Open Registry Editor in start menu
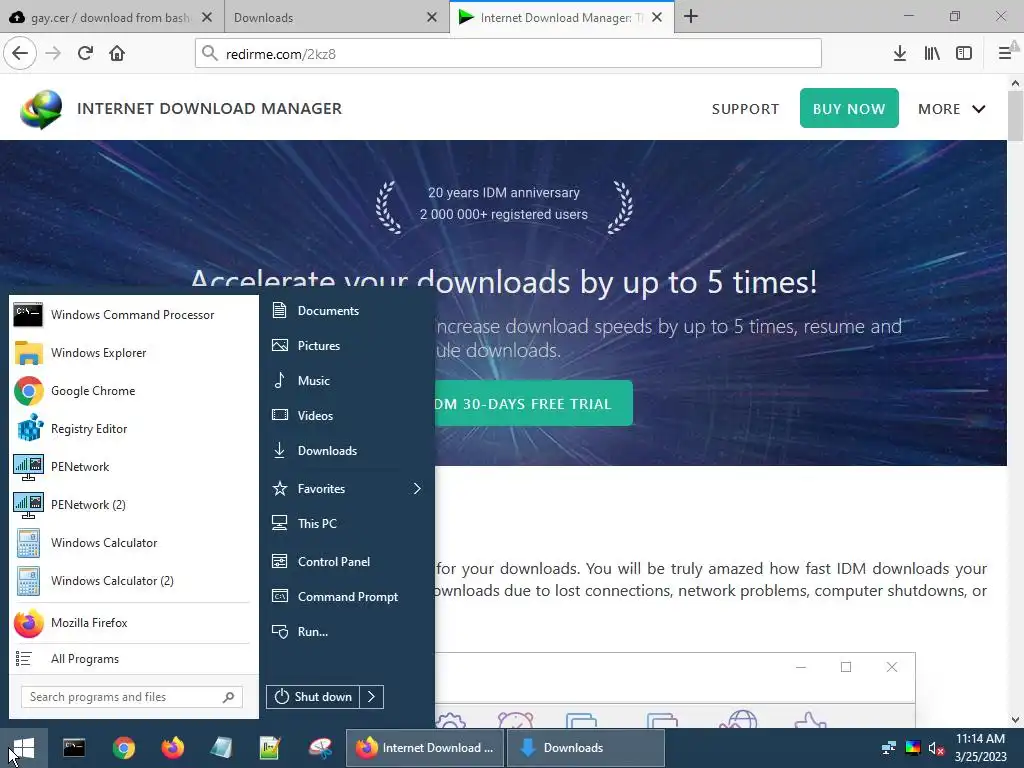Image resolution: width=1024 pixels, height=768 pixels. (133, 428)
